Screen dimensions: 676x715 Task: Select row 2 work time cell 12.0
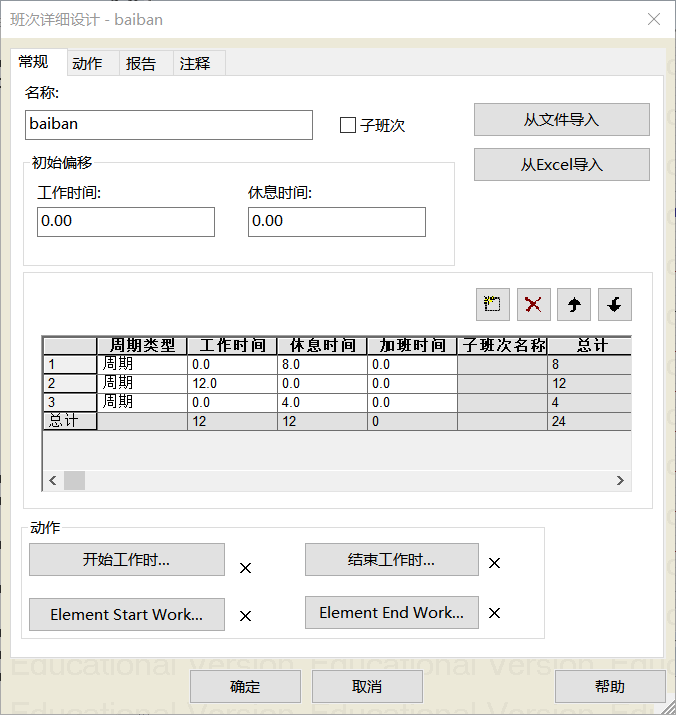(231, 383)
